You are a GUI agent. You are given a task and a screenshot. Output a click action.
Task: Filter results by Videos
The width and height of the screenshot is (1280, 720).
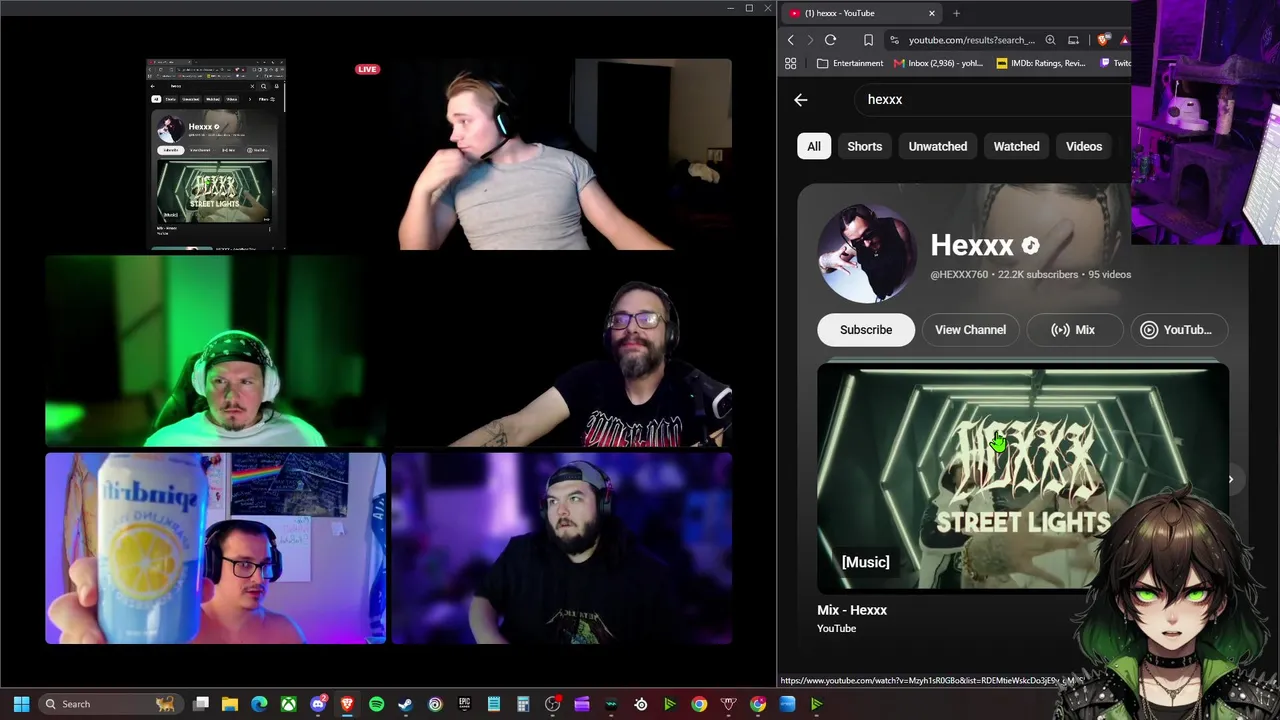coord(1084,146)
